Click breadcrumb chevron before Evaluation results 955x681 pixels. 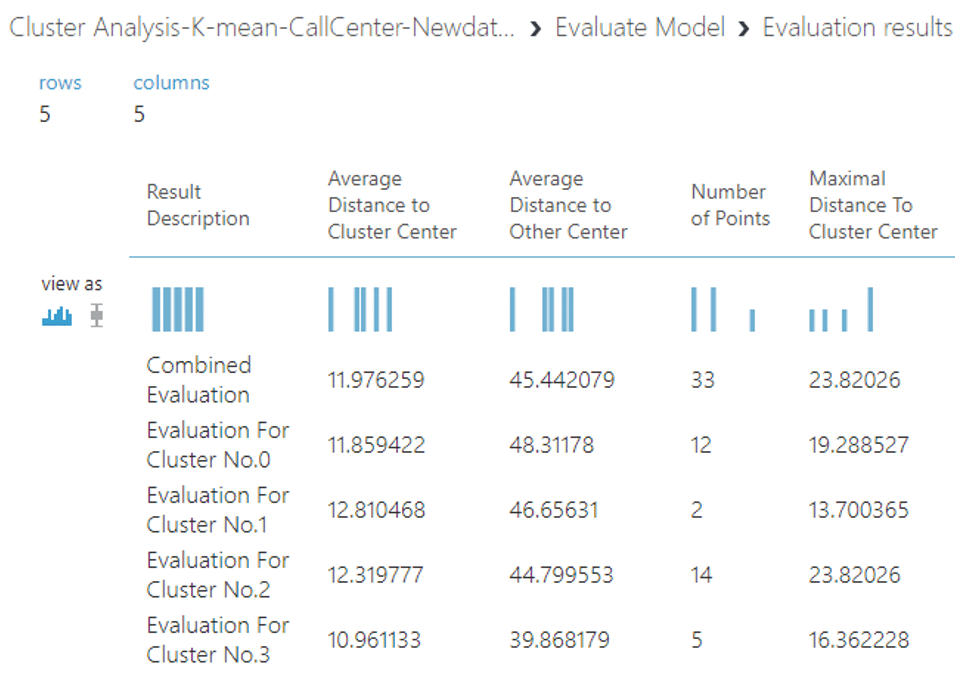(x=743, y=29)
